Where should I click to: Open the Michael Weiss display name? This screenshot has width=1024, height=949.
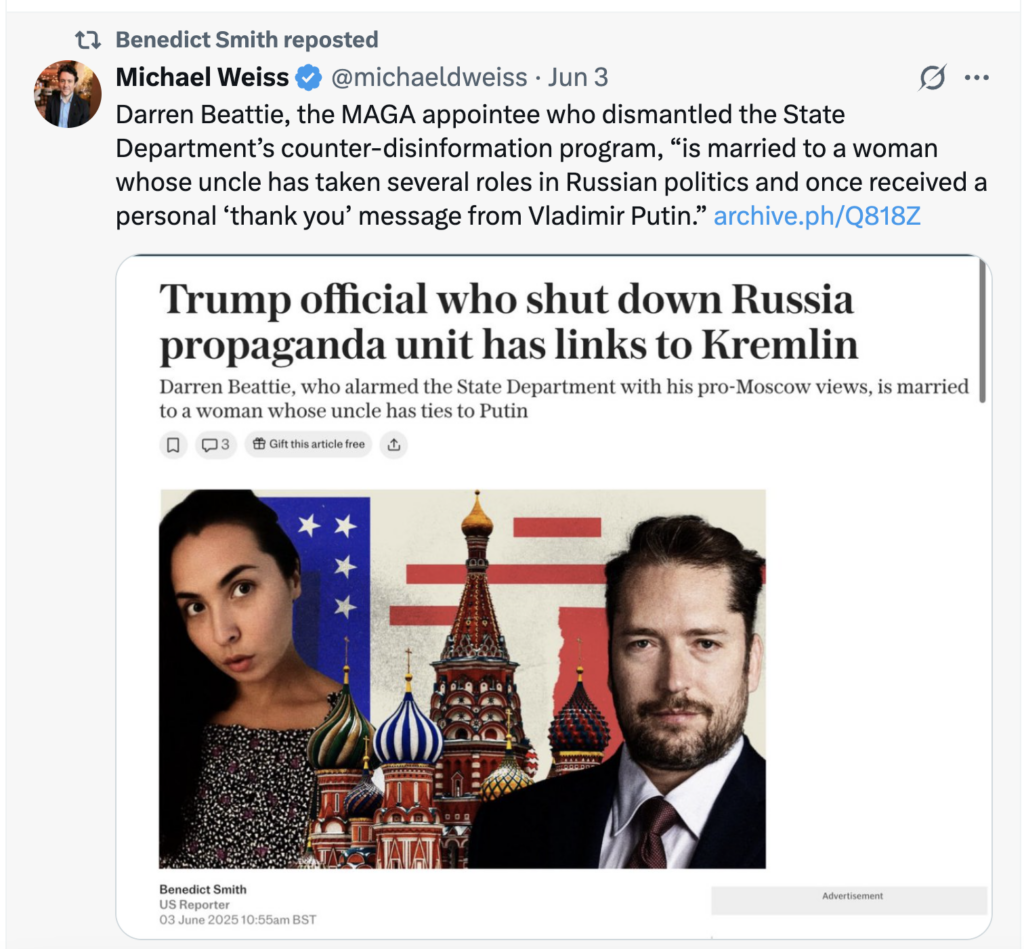202,77
